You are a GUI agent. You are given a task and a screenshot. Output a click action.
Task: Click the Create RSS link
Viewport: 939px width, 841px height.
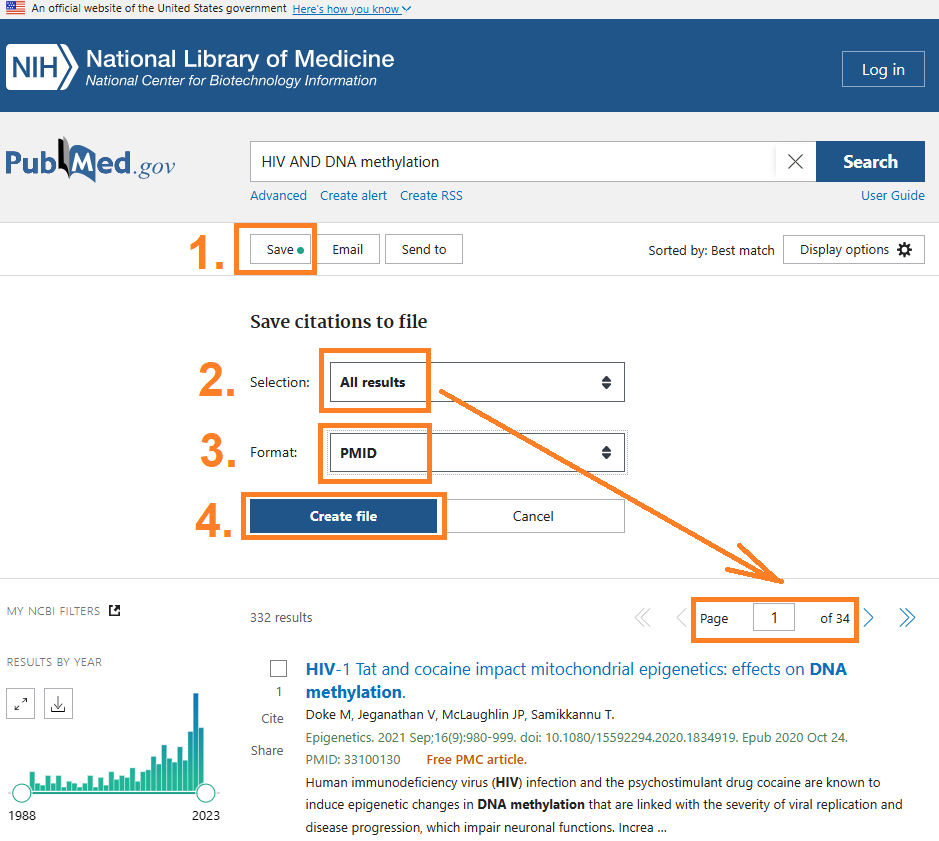coord(431,196)
